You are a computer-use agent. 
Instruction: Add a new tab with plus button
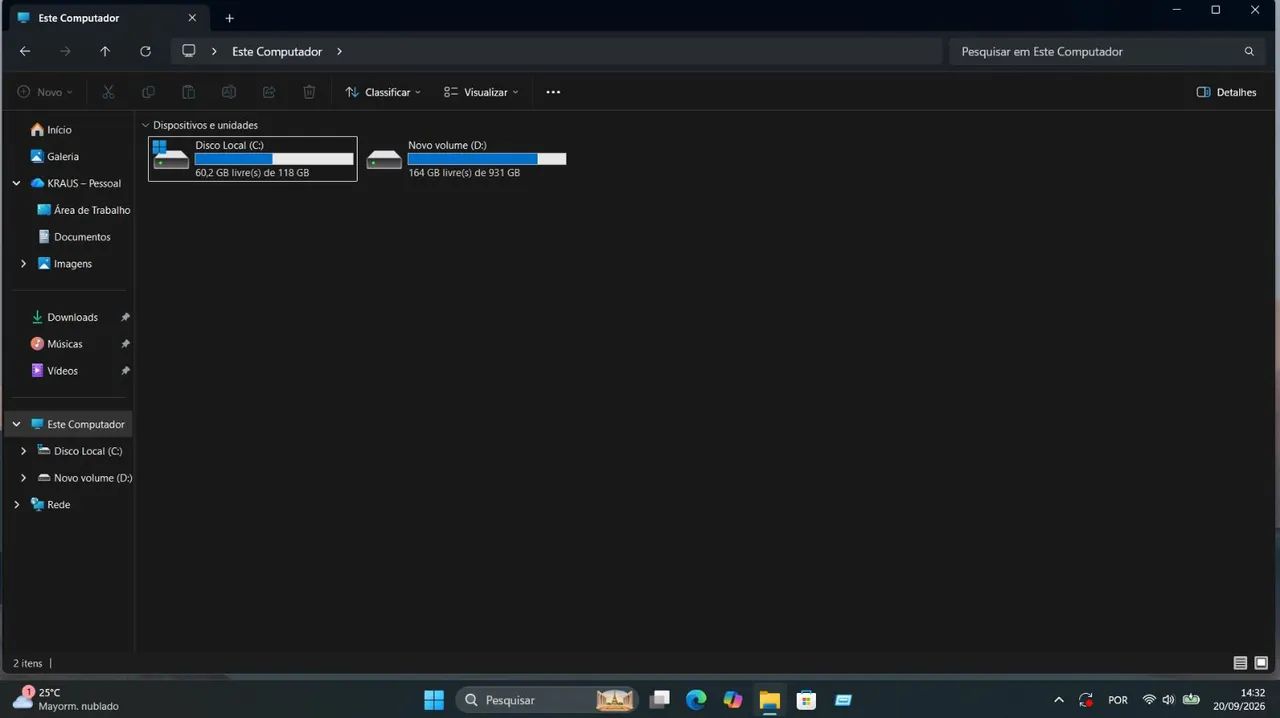click(x=229, y=18)
